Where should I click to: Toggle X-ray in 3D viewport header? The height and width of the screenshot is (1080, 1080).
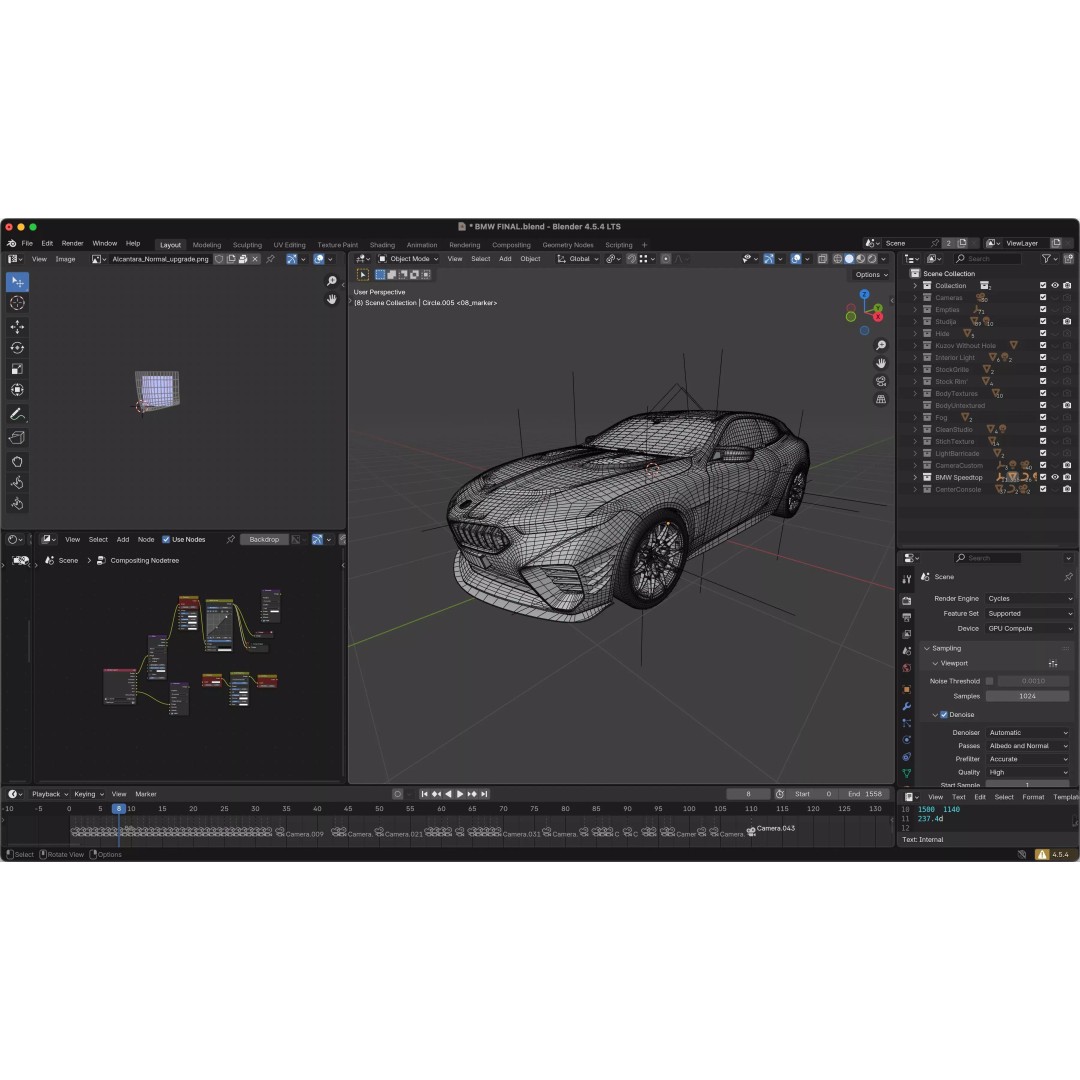pyautogui.click(x=822, y=259)
